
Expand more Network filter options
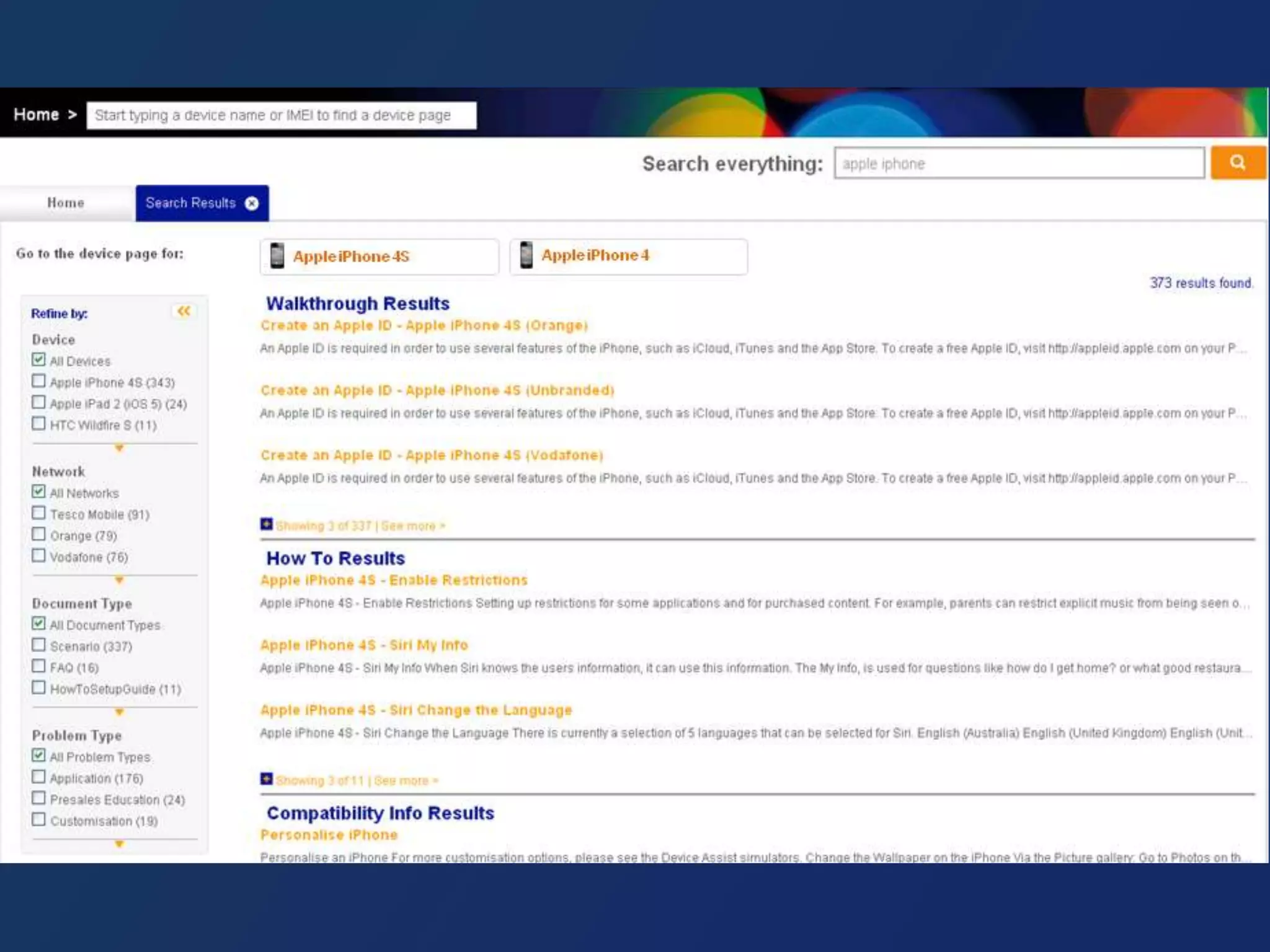(119, 580)
